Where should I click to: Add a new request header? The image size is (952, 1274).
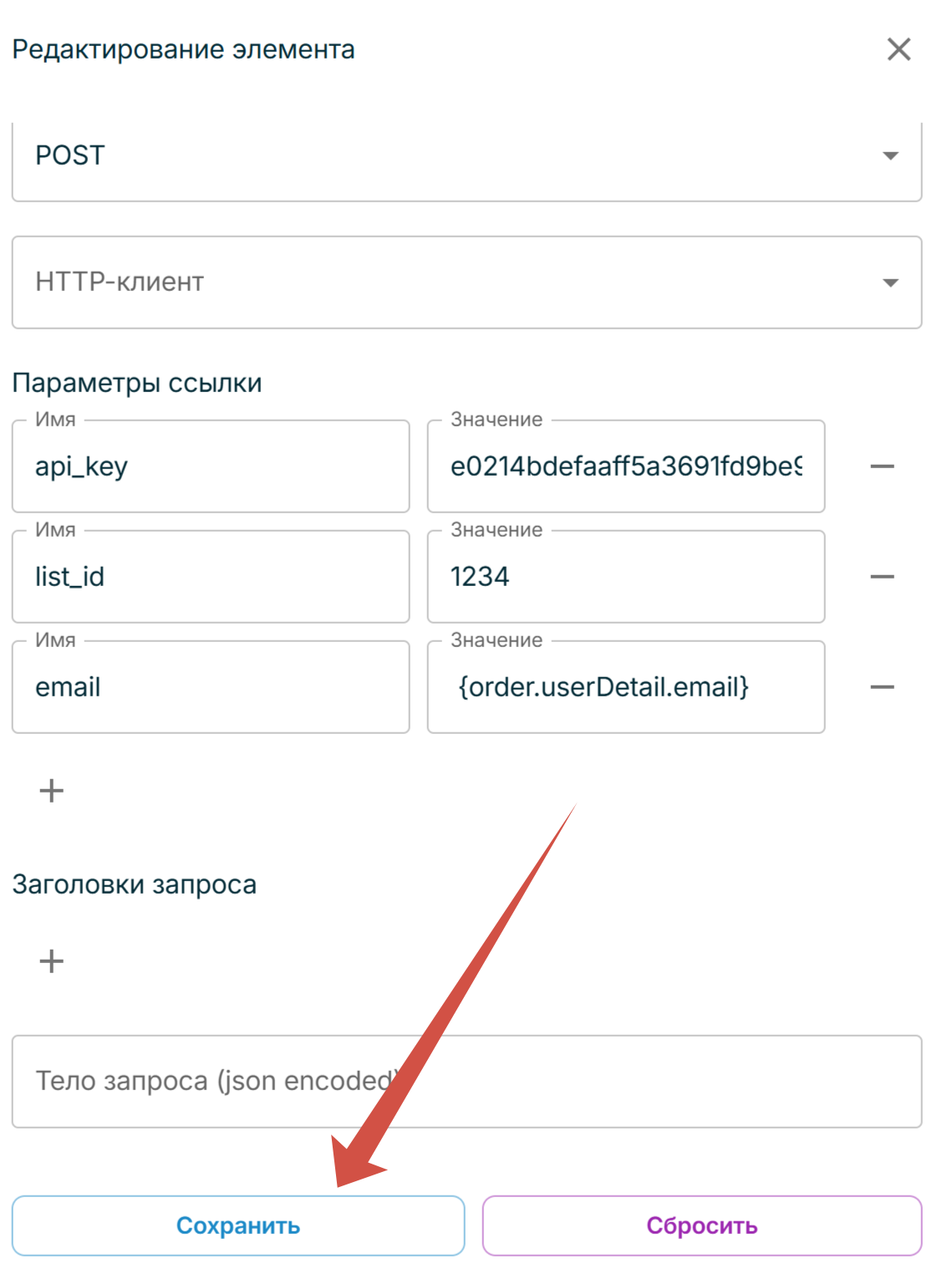tap(52, 961)
